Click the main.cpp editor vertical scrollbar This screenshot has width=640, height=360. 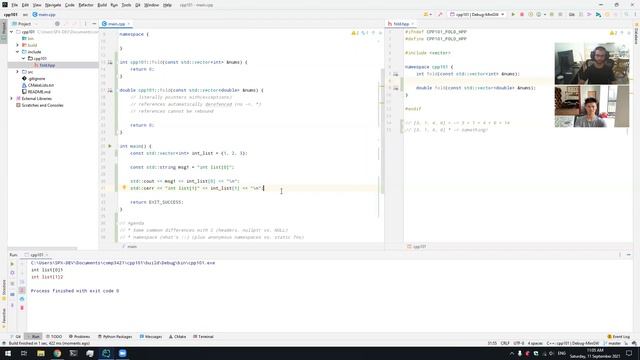tap(382, 131)
